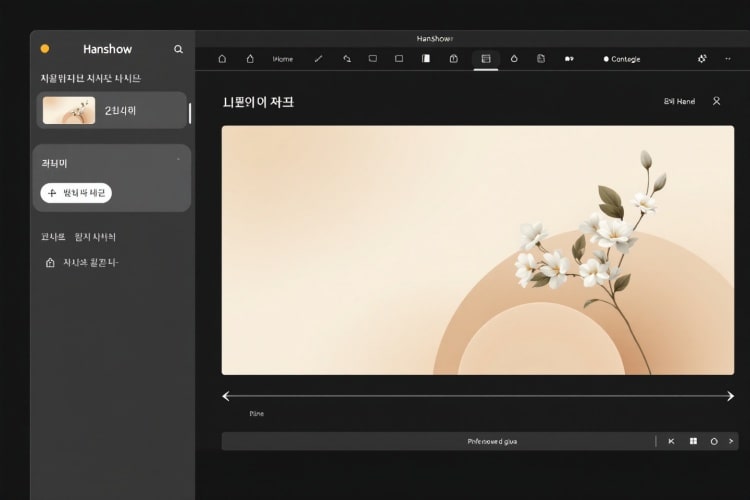Click the sidebar scrollbar beside the slide card
This screenshot has width=750, height=500.
[190, 114]
